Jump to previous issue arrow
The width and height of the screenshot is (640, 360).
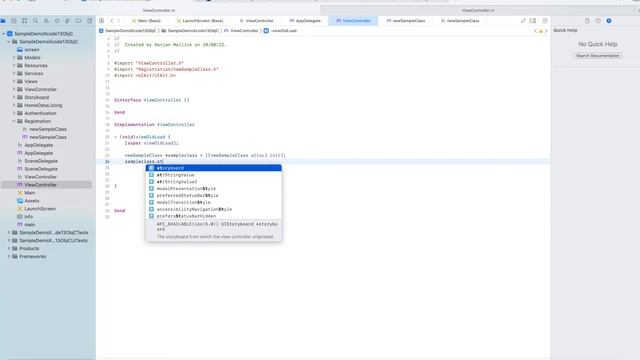tap(536, 31)
